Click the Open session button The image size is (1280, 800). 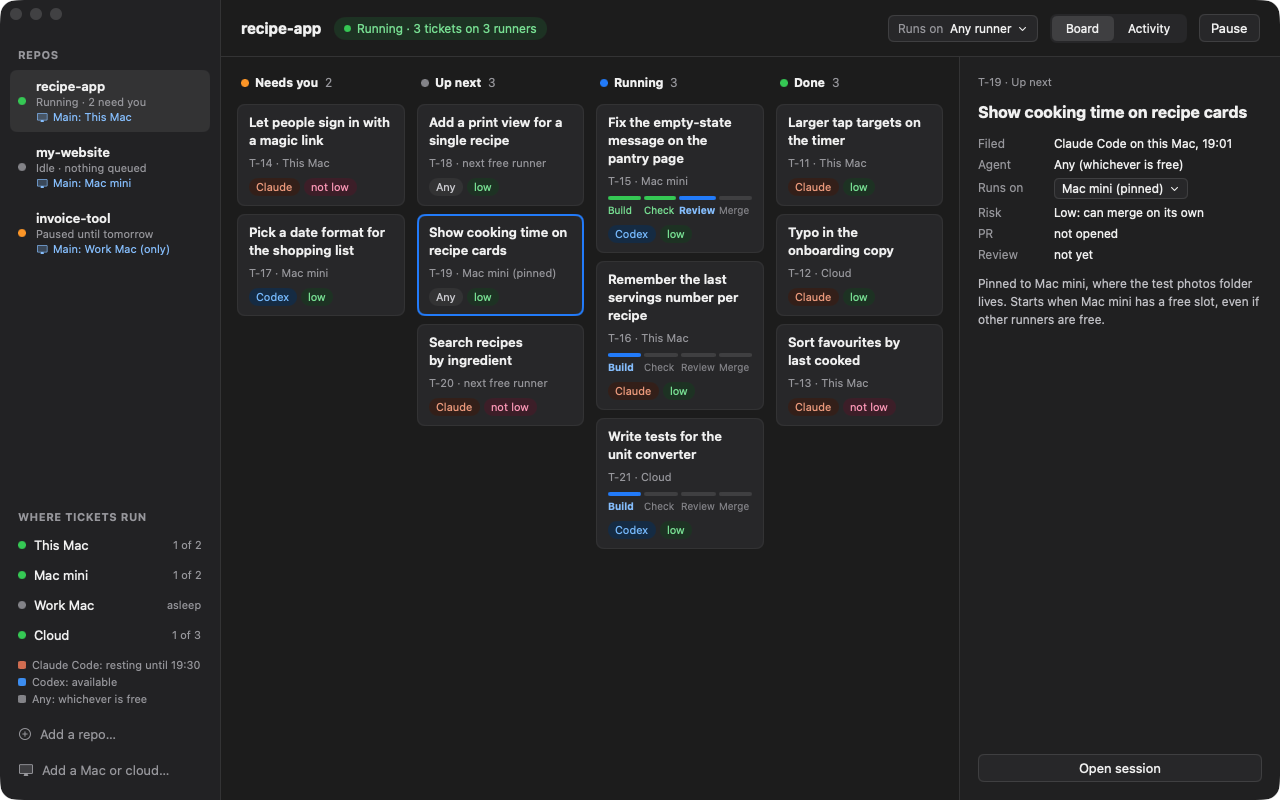click(1120, 768)
